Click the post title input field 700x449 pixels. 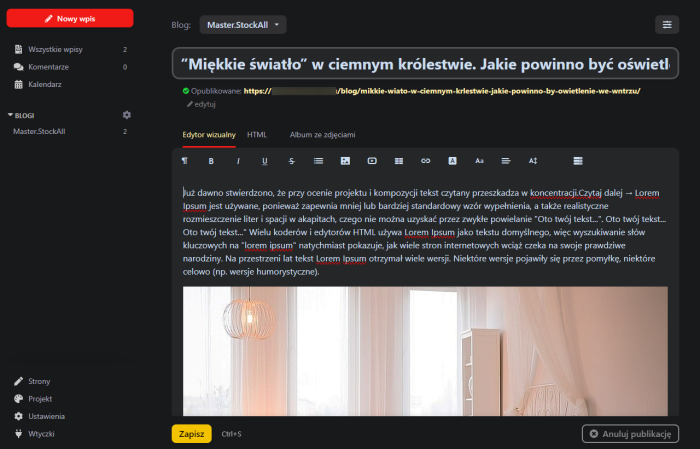425,64
